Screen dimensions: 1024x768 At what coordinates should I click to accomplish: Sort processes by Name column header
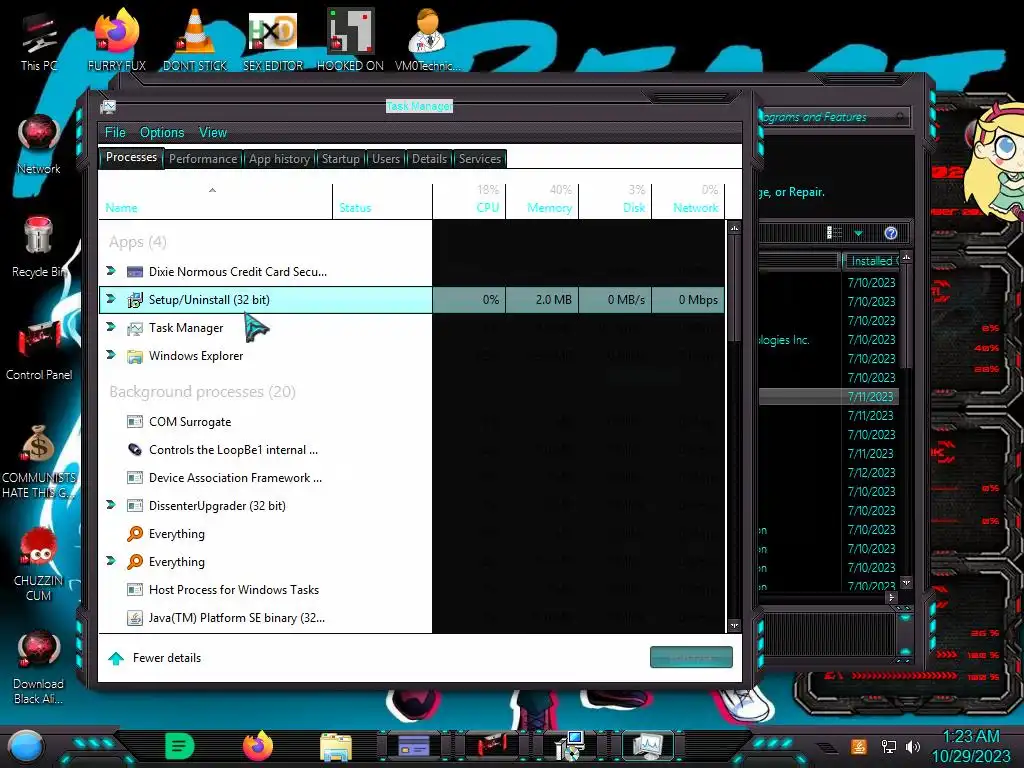(216, 201)
